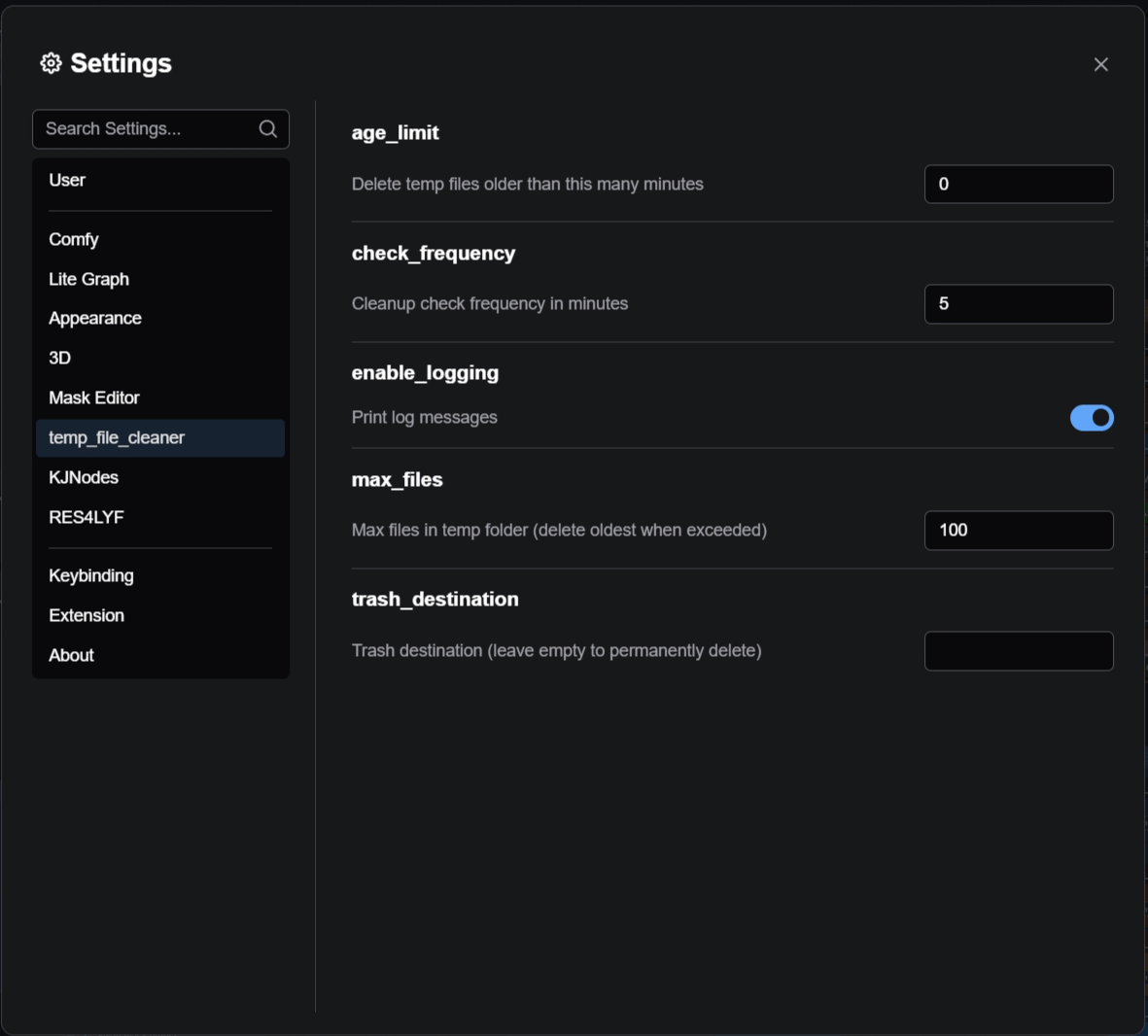Click the age_limit minutes field
The image size is (1148, 1036).
coord(1018,185)
